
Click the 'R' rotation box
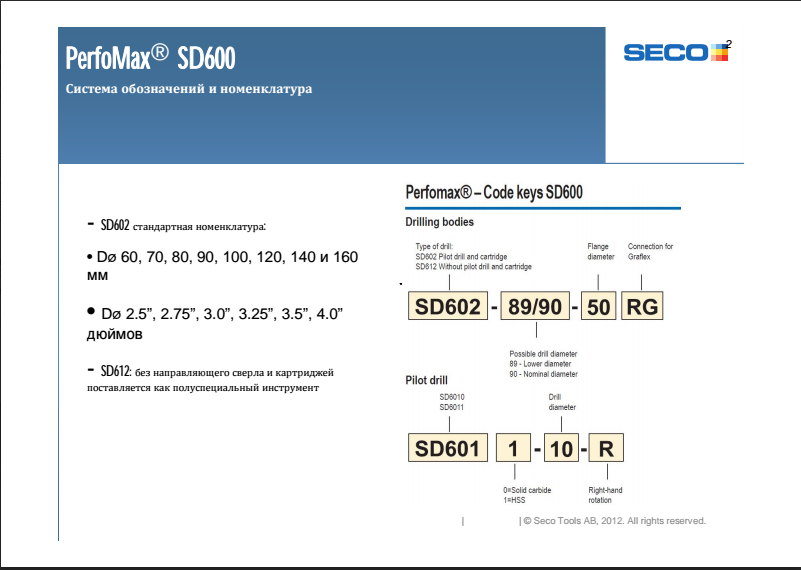coord(606,448)
